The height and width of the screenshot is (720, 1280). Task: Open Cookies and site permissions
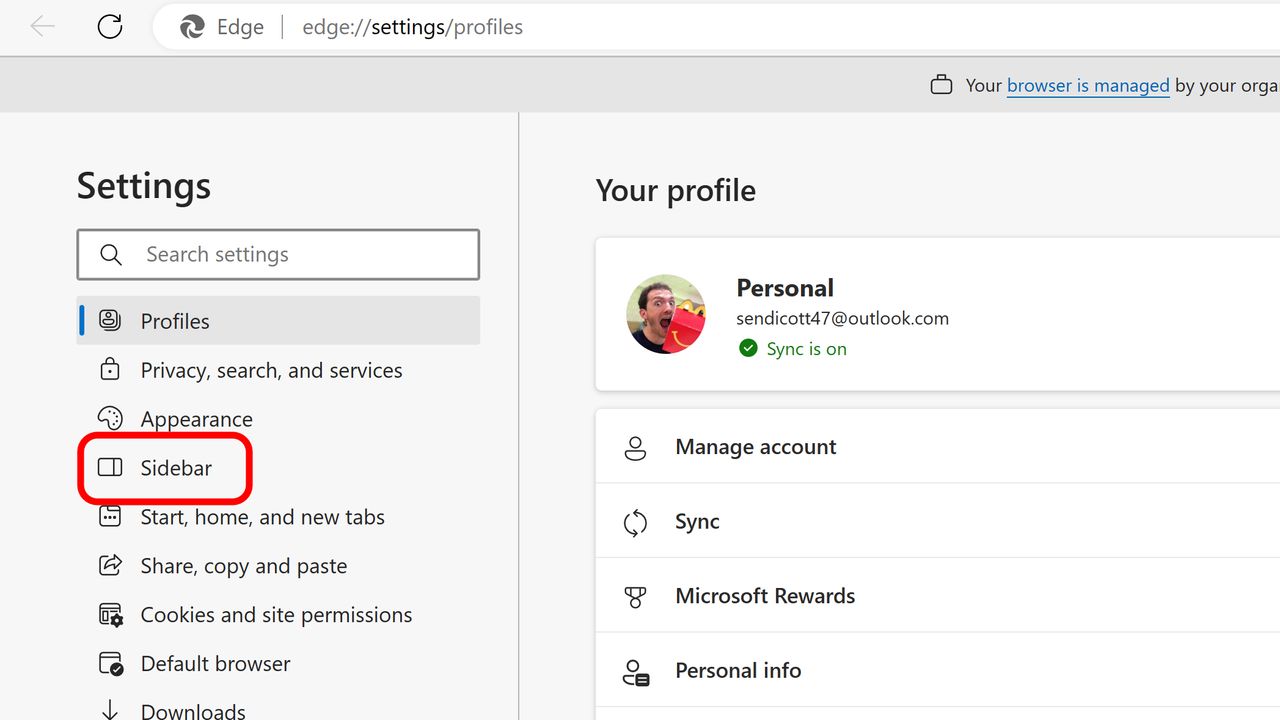pos(276,615)
